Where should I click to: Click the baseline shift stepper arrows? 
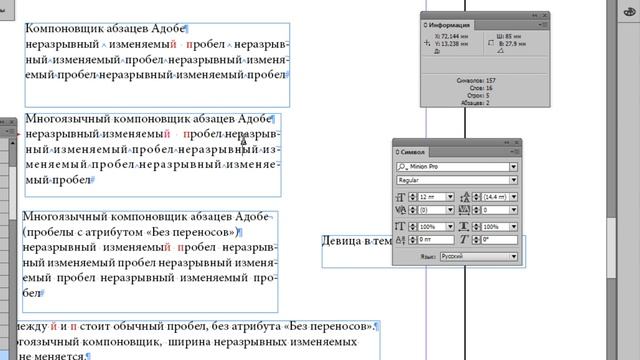click(412, 240)
